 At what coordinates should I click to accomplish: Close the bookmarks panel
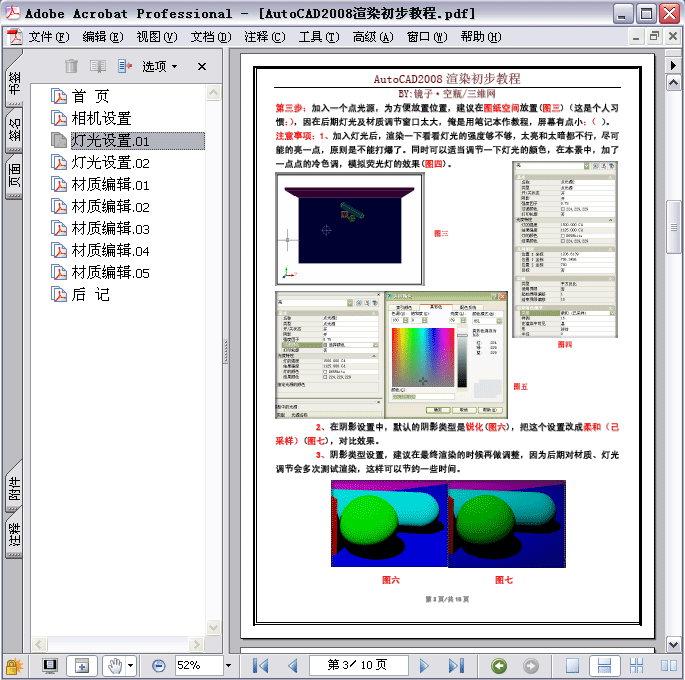click(x=201, y=67)
